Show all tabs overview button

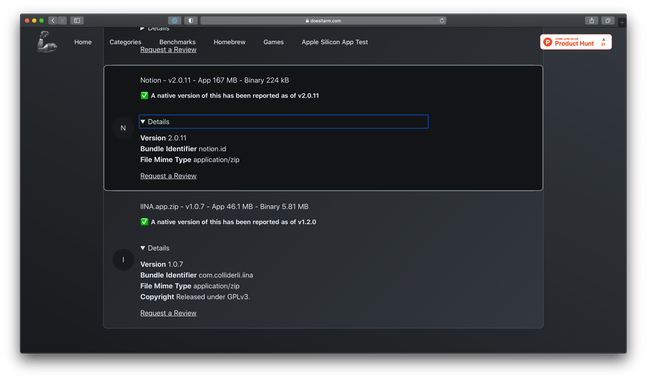coord(608,20)
